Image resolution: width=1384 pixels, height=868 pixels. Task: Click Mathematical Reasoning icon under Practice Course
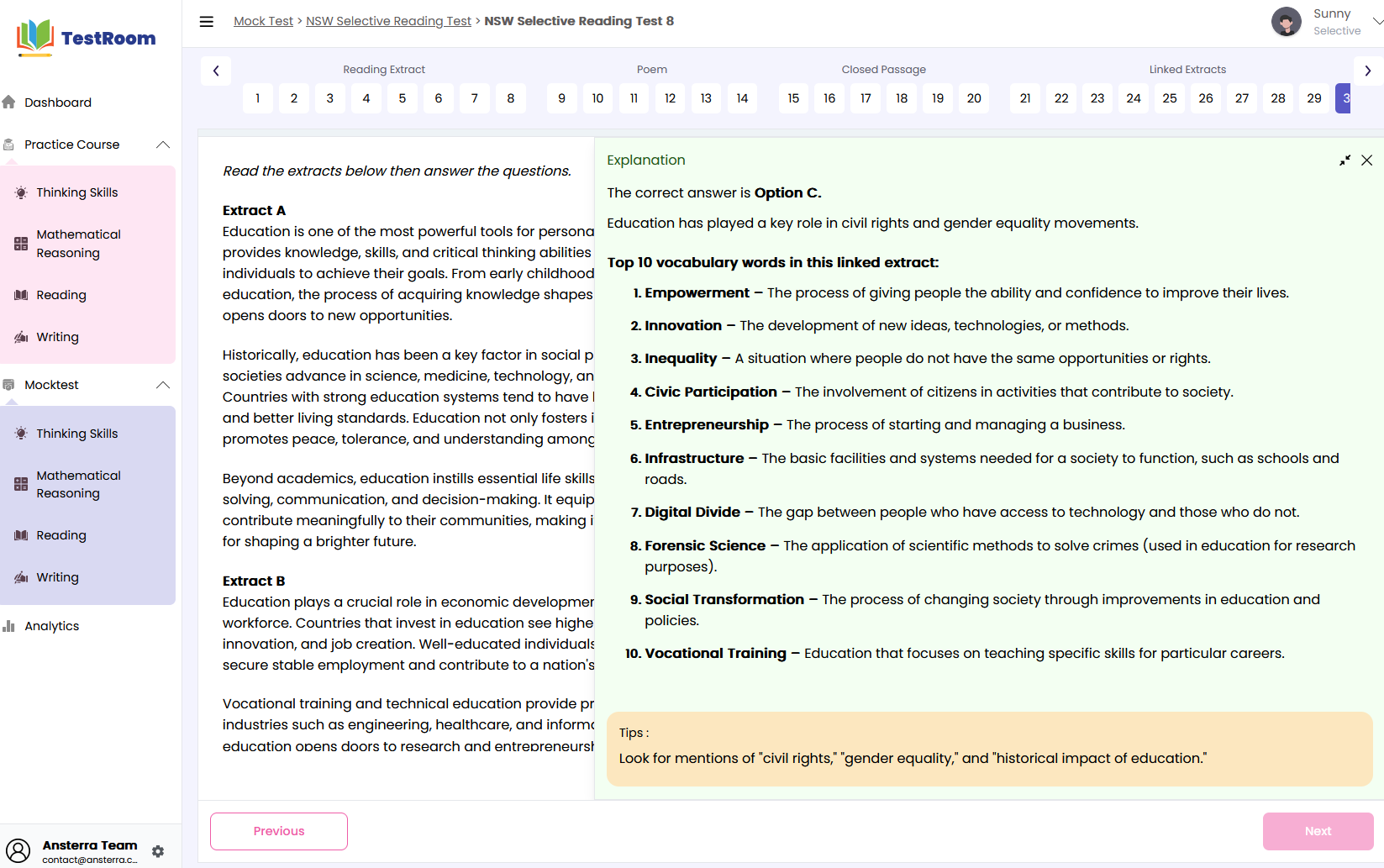tap(21, 244)
